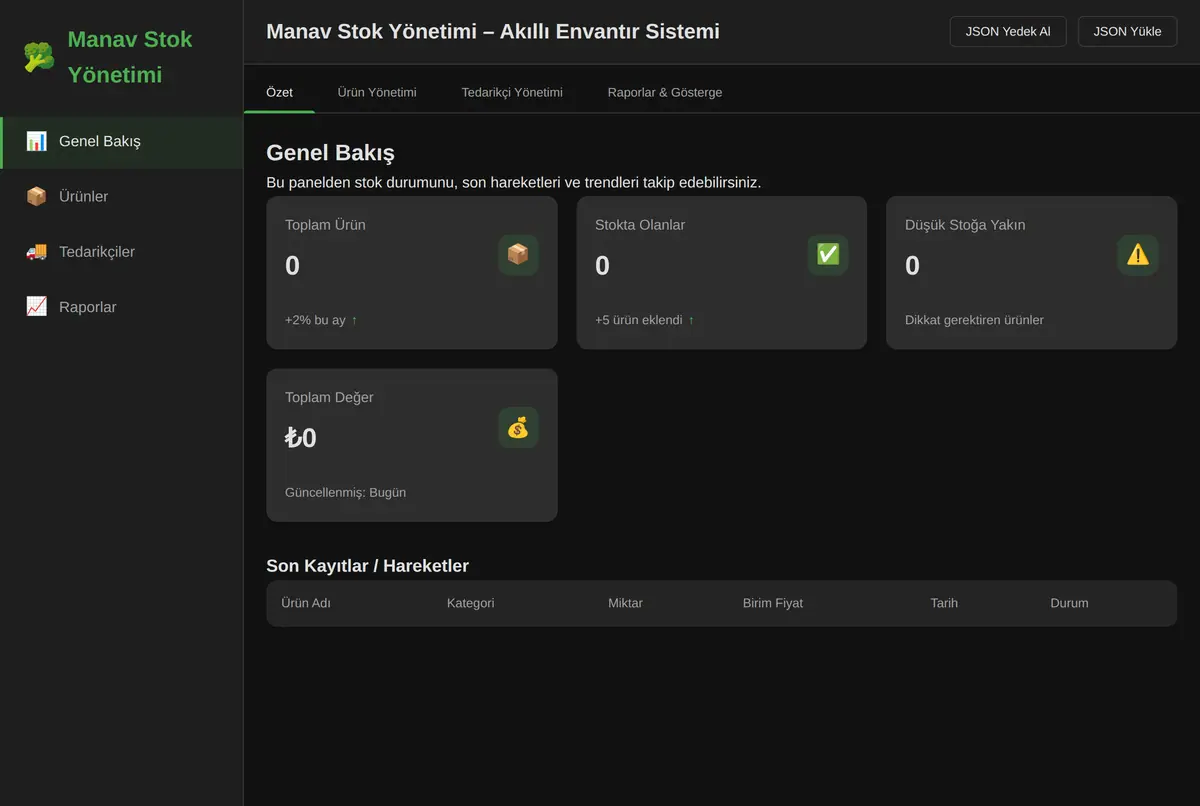Select Raporlar in the sidebar
Screen dimensions: 1200x806
coord(122,307)
